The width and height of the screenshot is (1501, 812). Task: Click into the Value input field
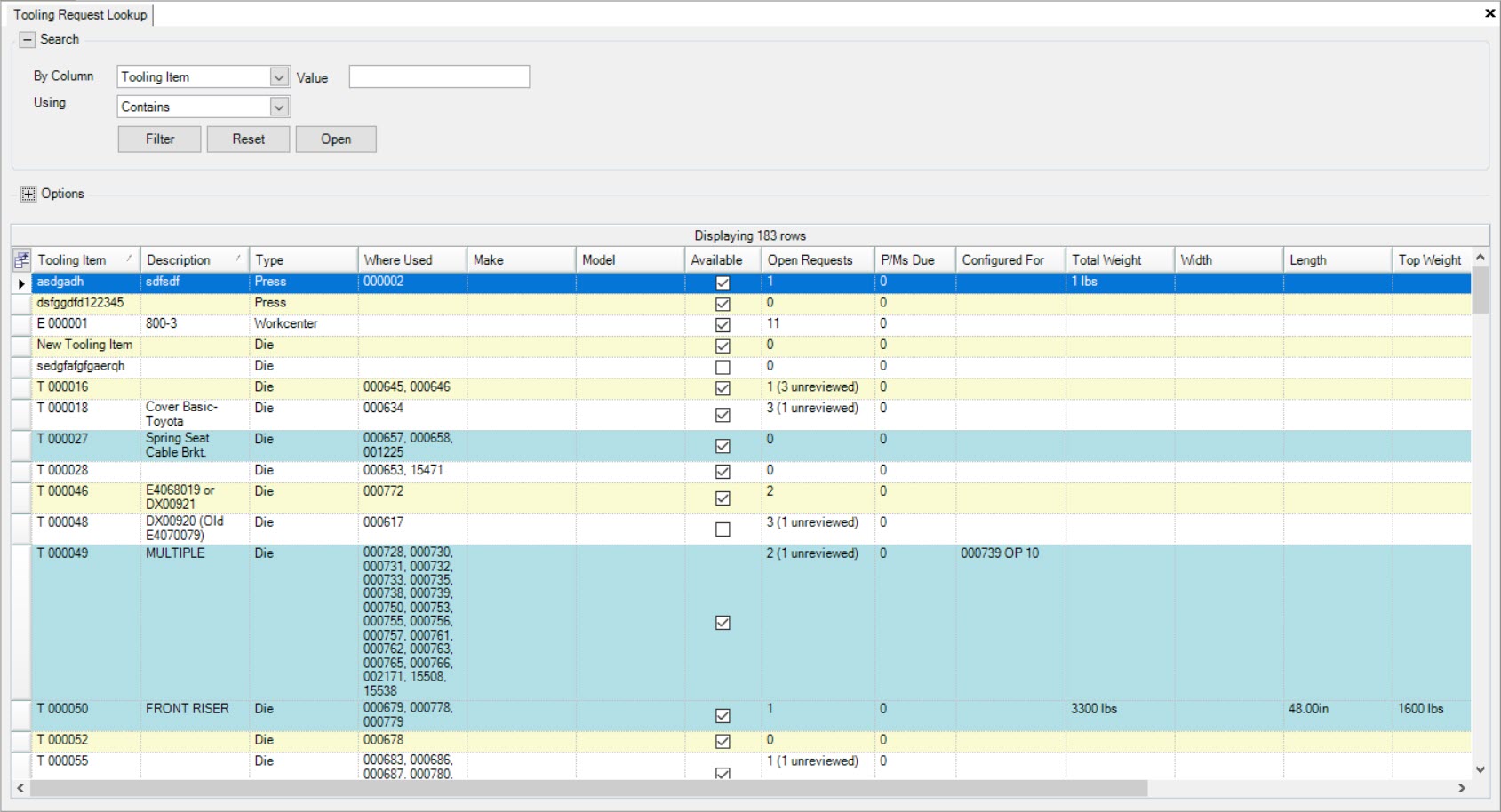pyautogui.click(x=439, y=77)
